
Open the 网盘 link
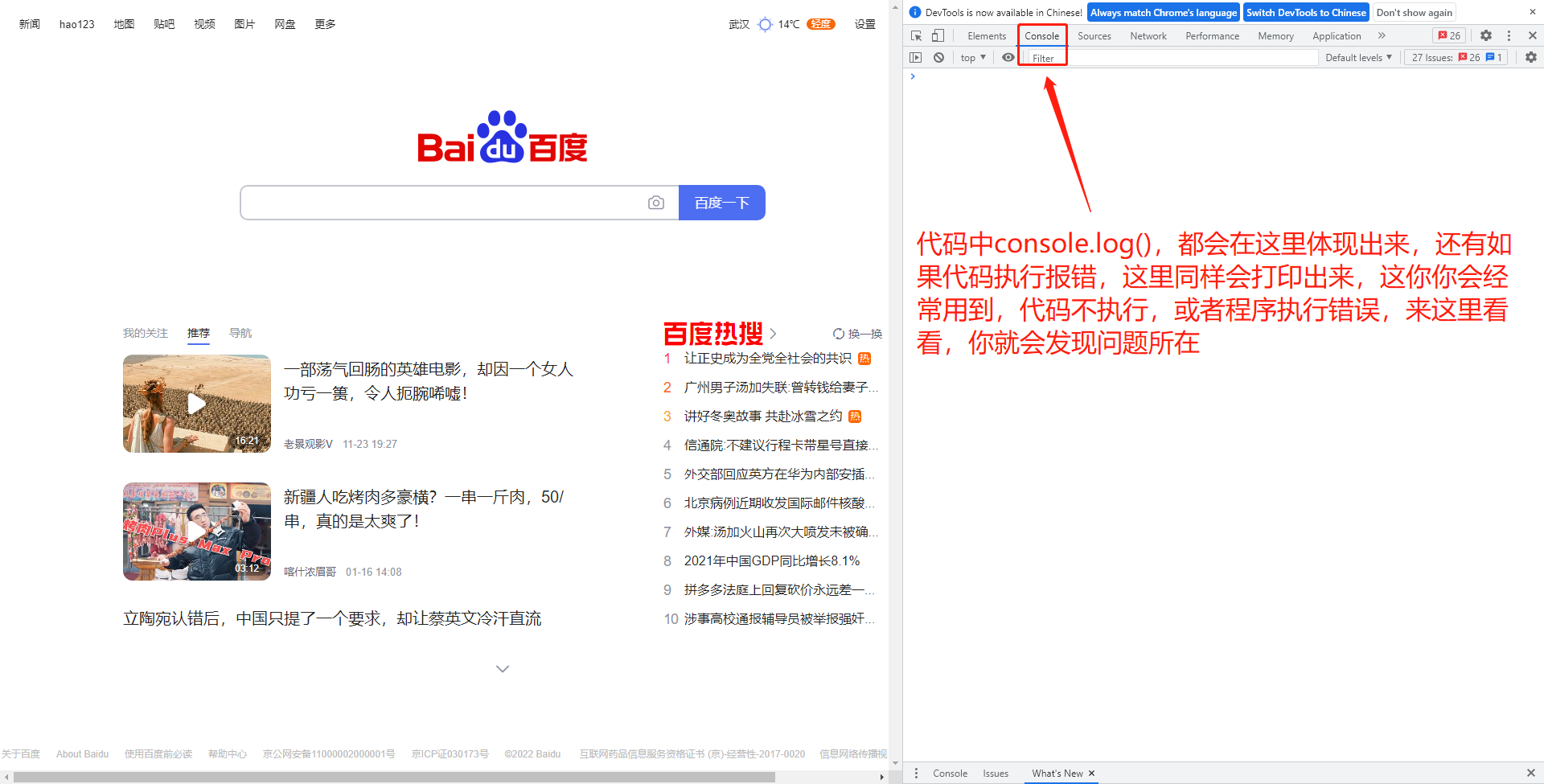pyautogui.click(x=285, y=24)
